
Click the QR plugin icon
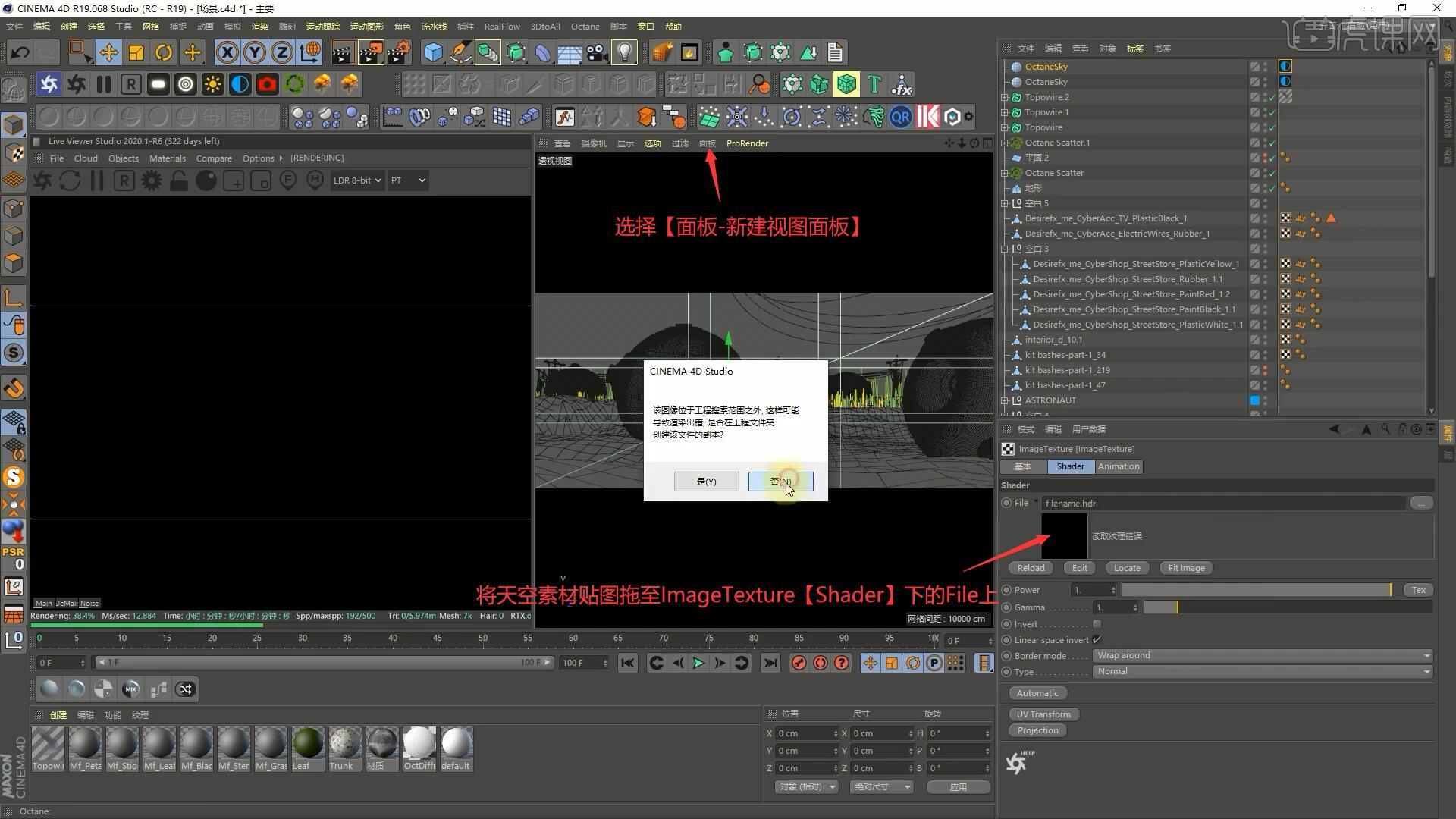(x=900, y=118)
